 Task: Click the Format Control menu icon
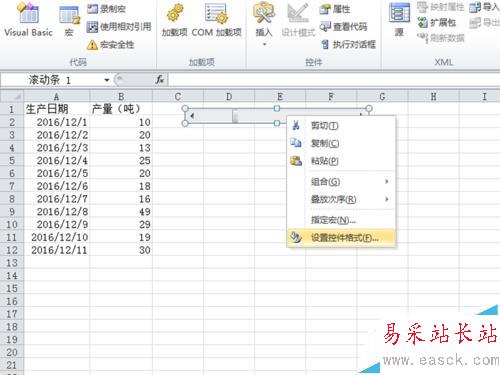tap(296, 238)
